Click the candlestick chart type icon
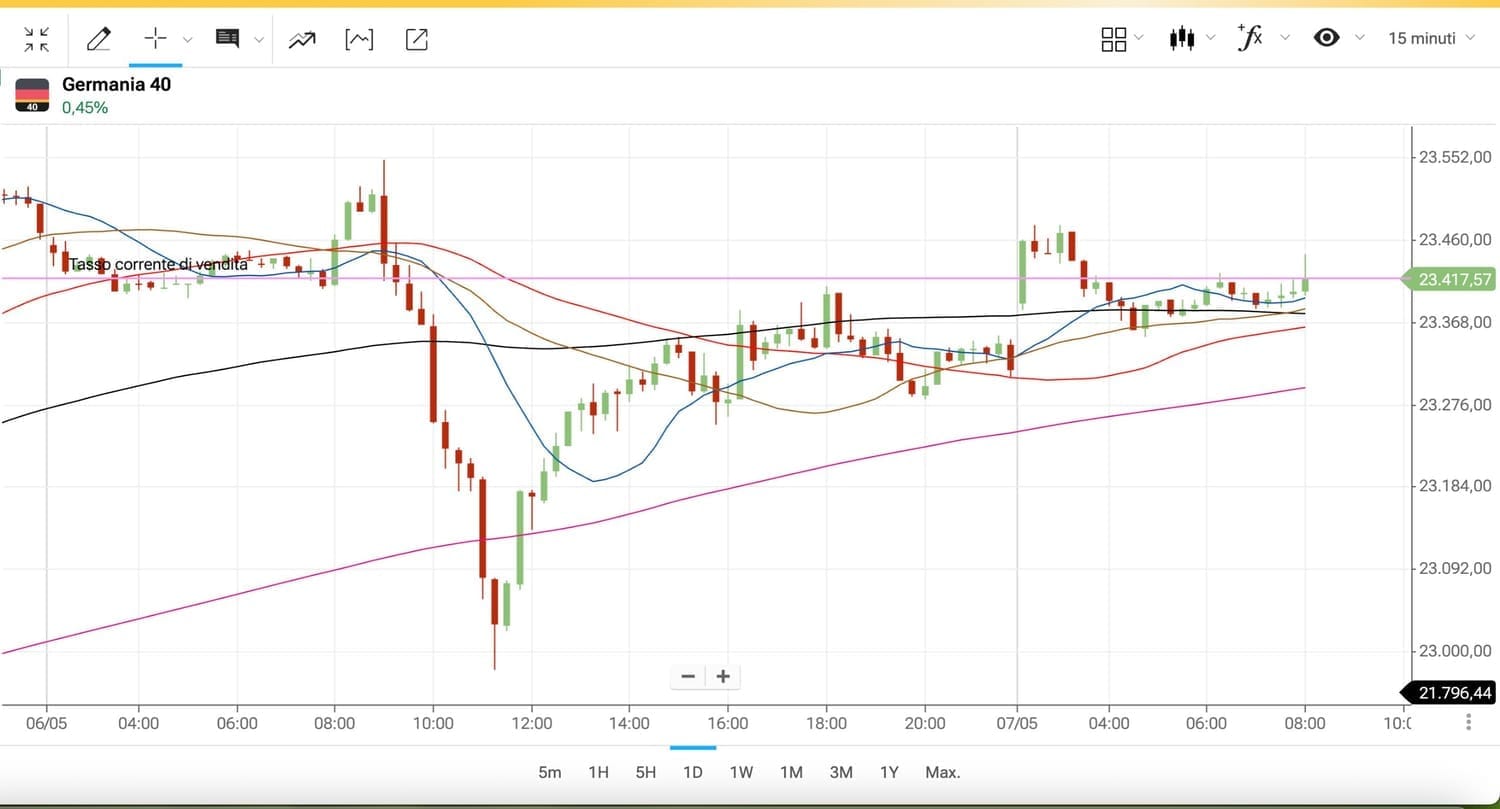Screen dimensions: 1500x809 pyautogui.click(x=1182, y=39)
